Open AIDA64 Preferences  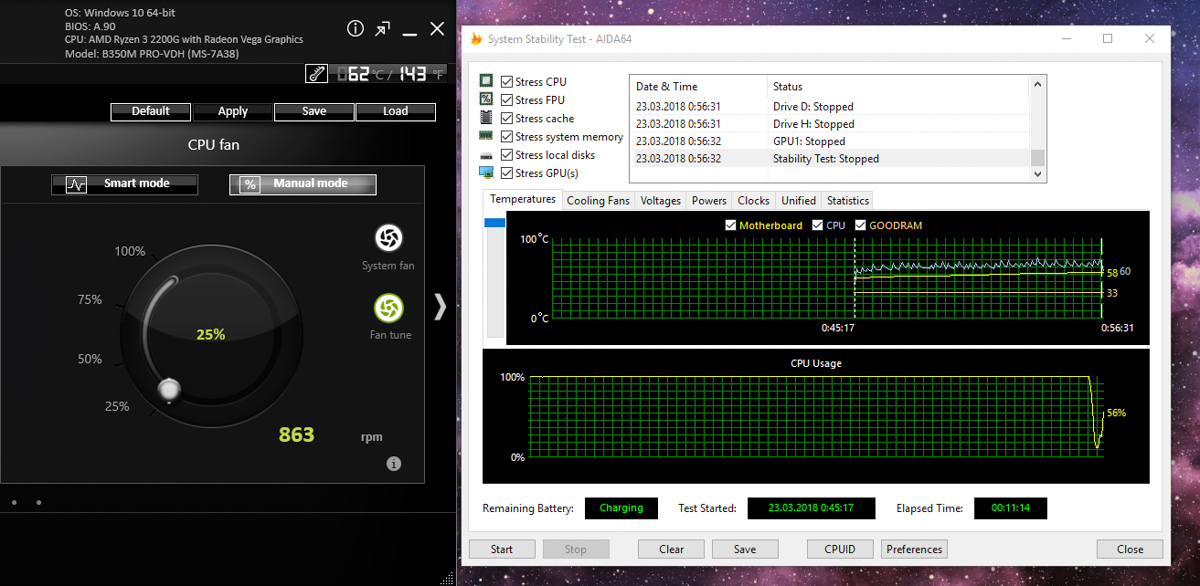point(914,549)
